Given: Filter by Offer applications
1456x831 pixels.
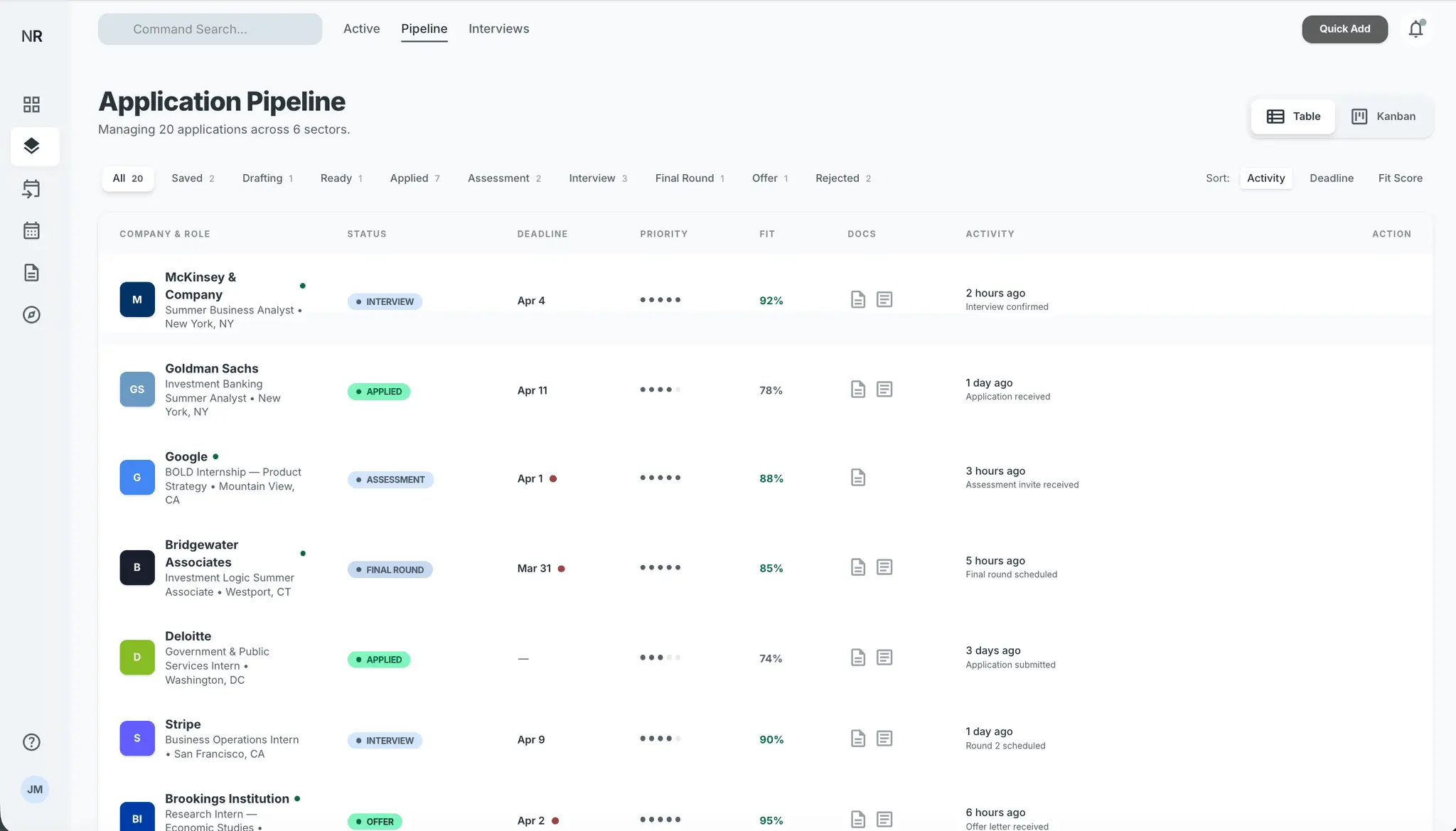Looking at the screenshot, I should pyautogui.click(x=770, y=178).
